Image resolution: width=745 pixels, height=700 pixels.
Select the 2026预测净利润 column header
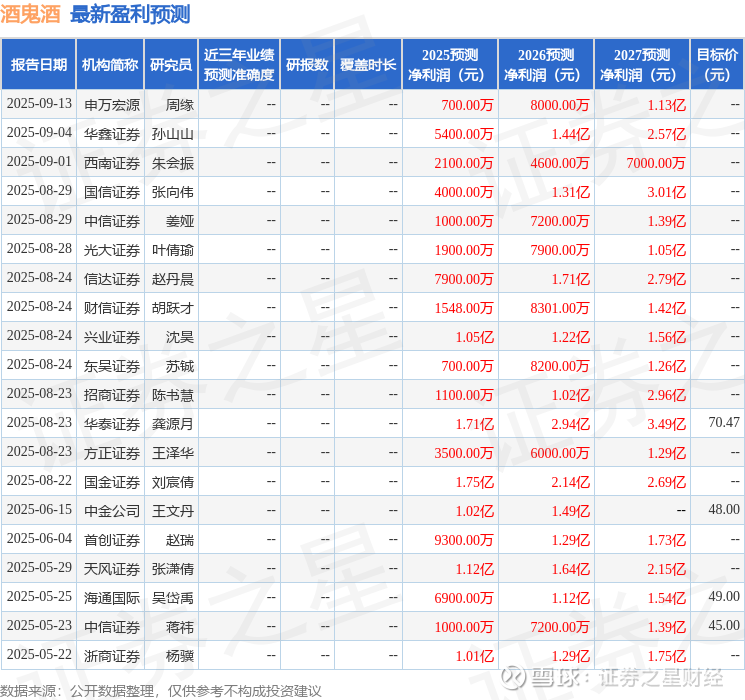coord(546,65)
